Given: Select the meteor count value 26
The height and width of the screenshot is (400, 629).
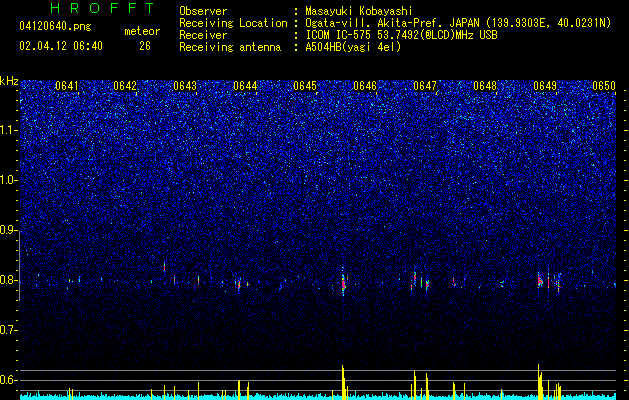Looking at the screenshot, I should click(145, 46).
